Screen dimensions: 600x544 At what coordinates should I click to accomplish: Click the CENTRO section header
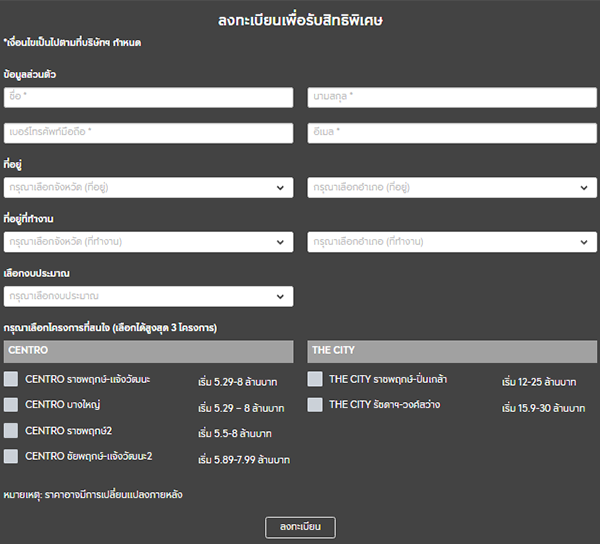(148, 351)
